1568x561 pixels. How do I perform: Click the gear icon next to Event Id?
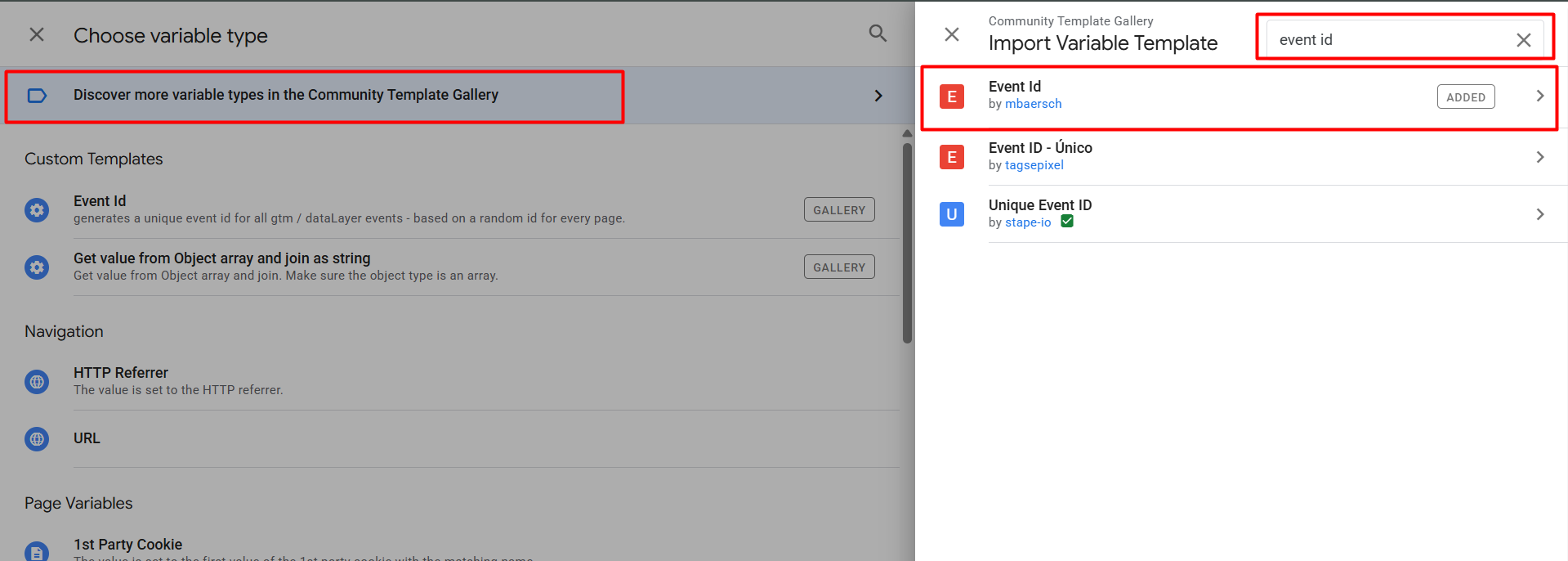[x=37, y=210]
